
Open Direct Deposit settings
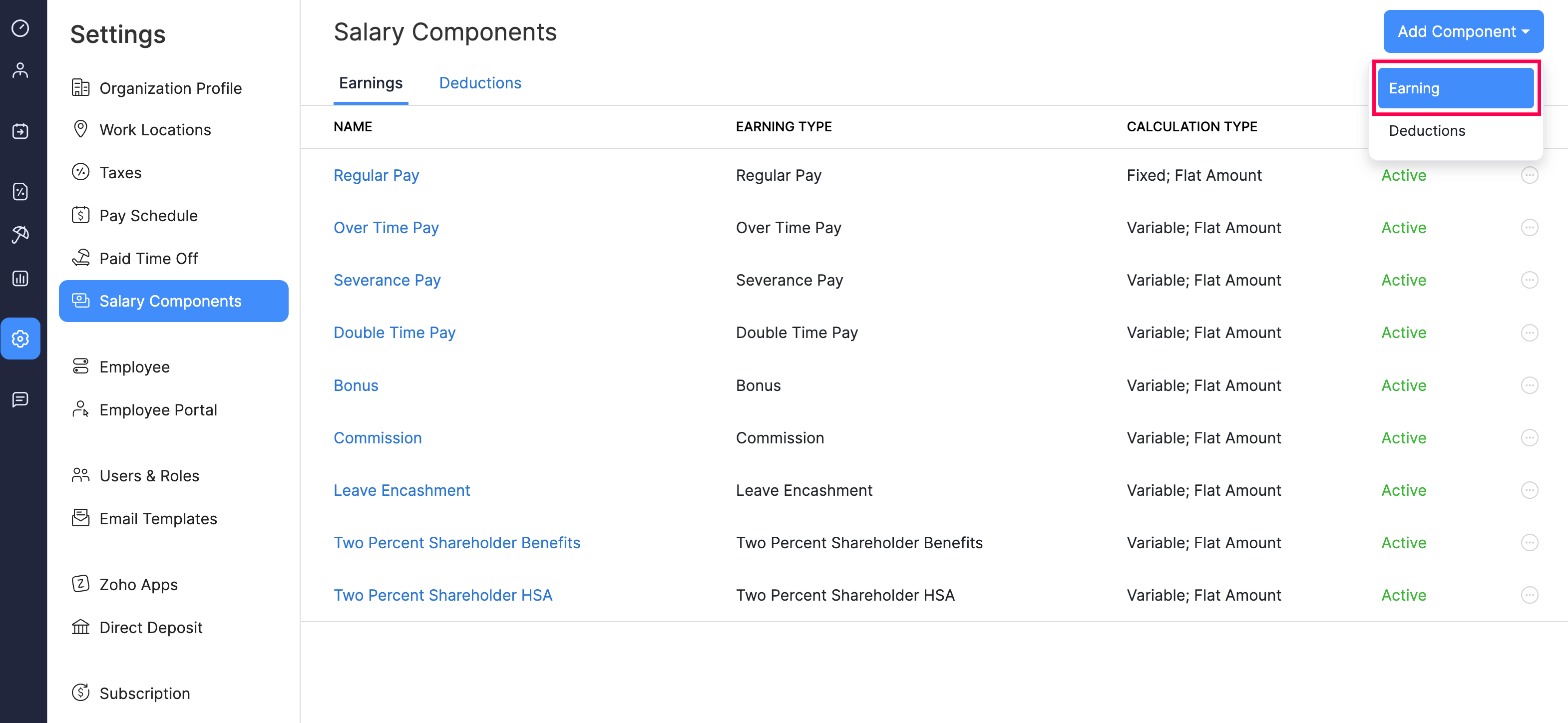point(150,628)
